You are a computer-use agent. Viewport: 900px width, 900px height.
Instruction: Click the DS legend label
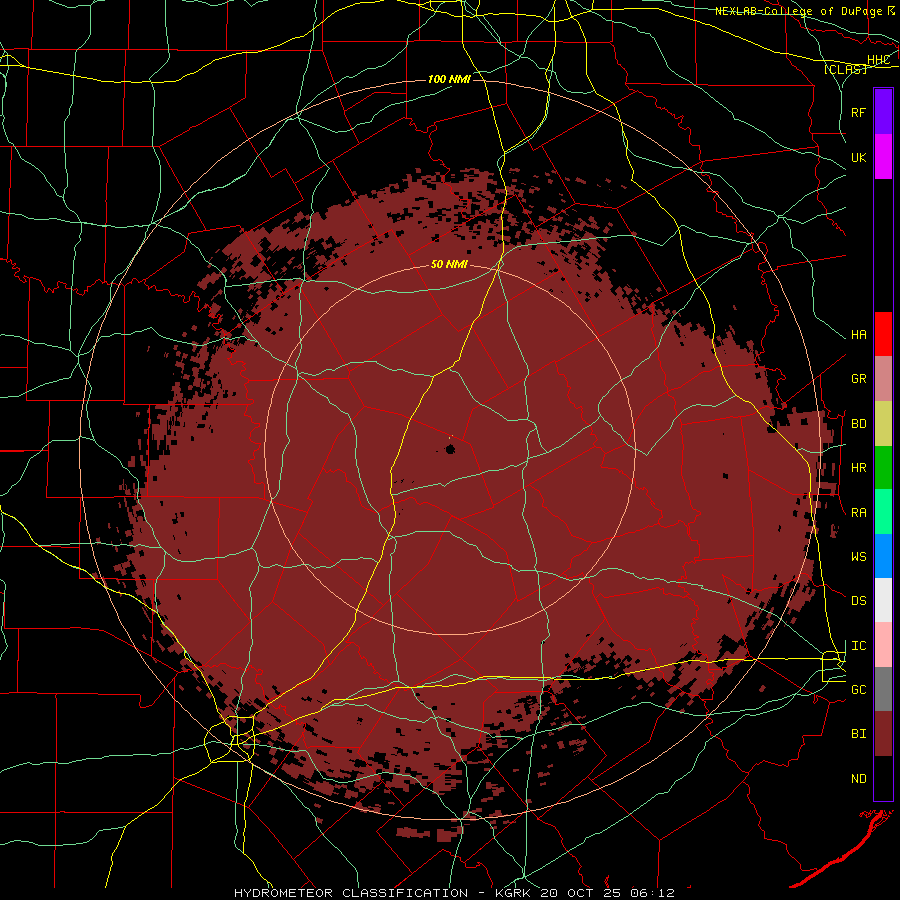coord(859,601)
